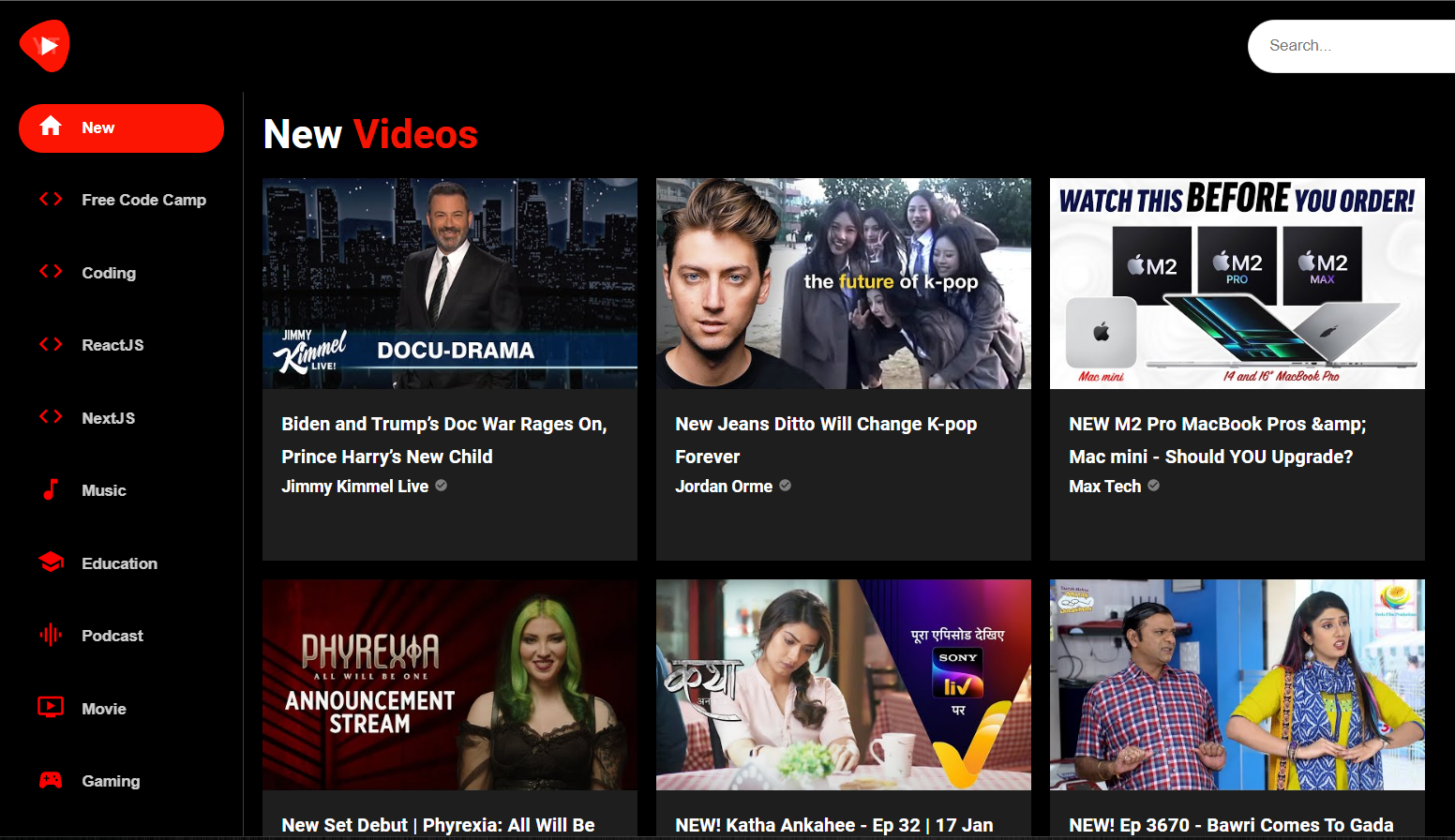Switch to the NextJS category

[121, 418]
